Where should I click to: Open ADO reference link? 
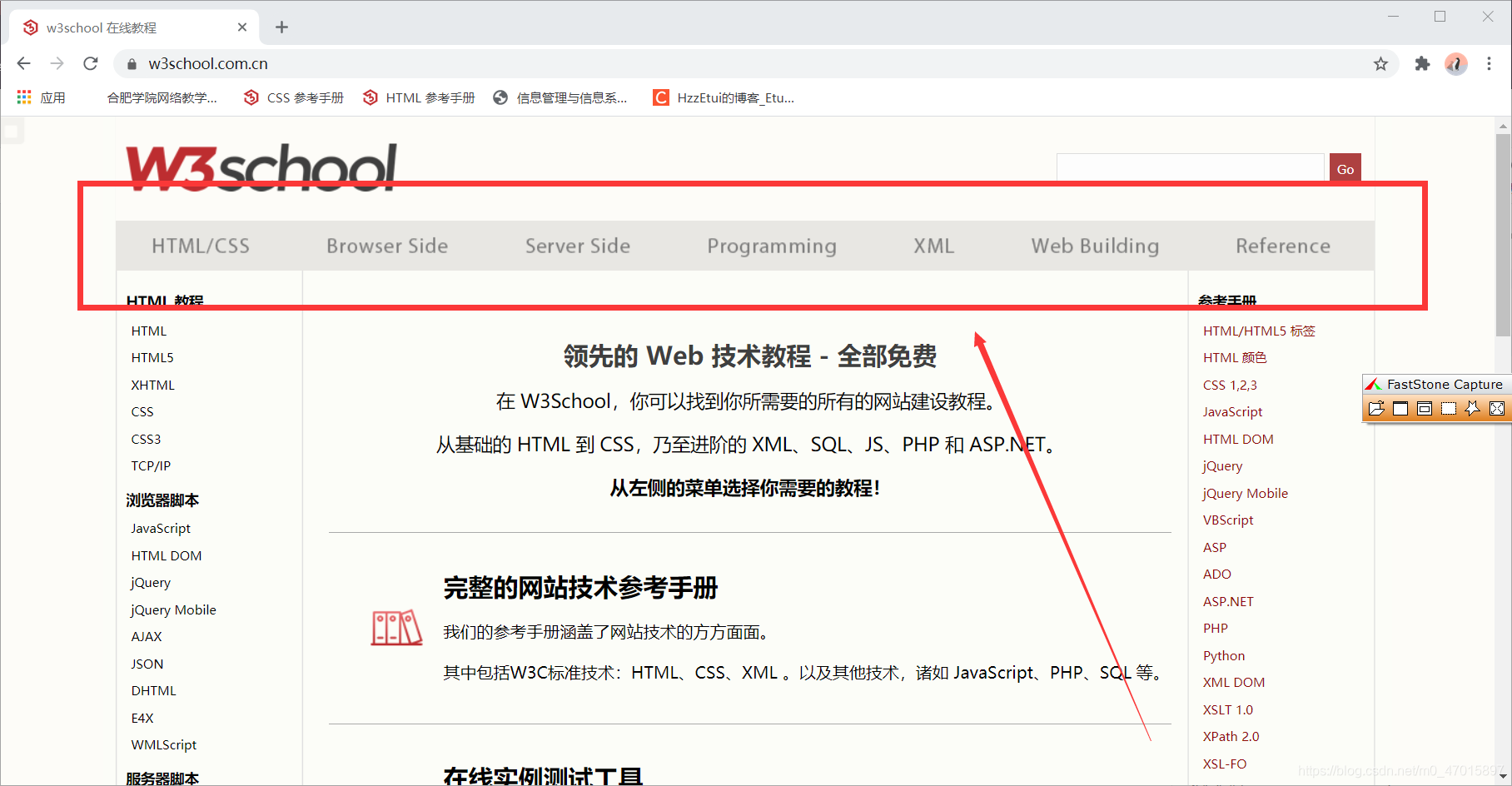(1217, 575)
